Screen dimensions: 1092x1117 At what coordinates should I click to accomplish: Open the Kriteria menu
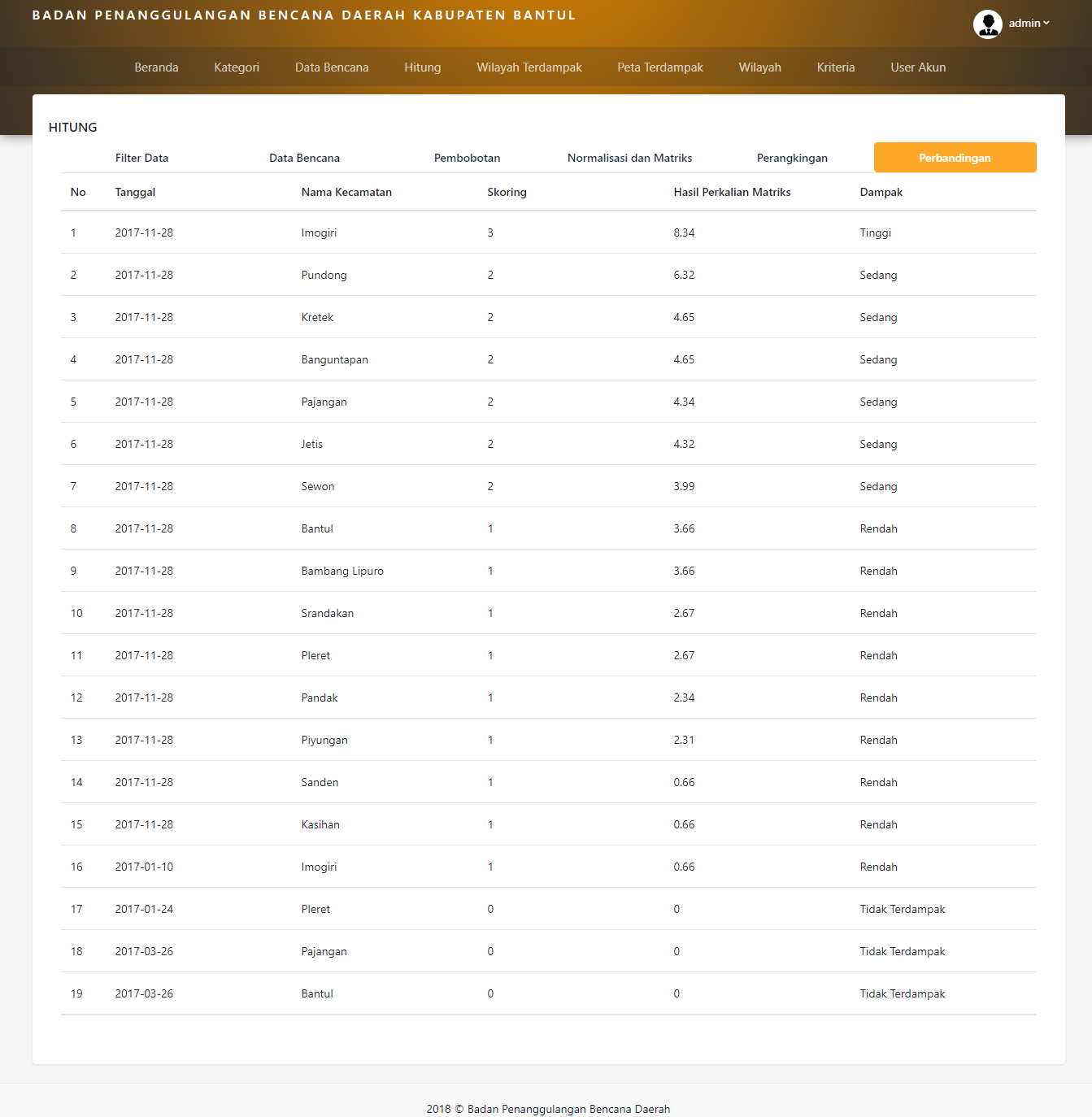coord(836,67)
